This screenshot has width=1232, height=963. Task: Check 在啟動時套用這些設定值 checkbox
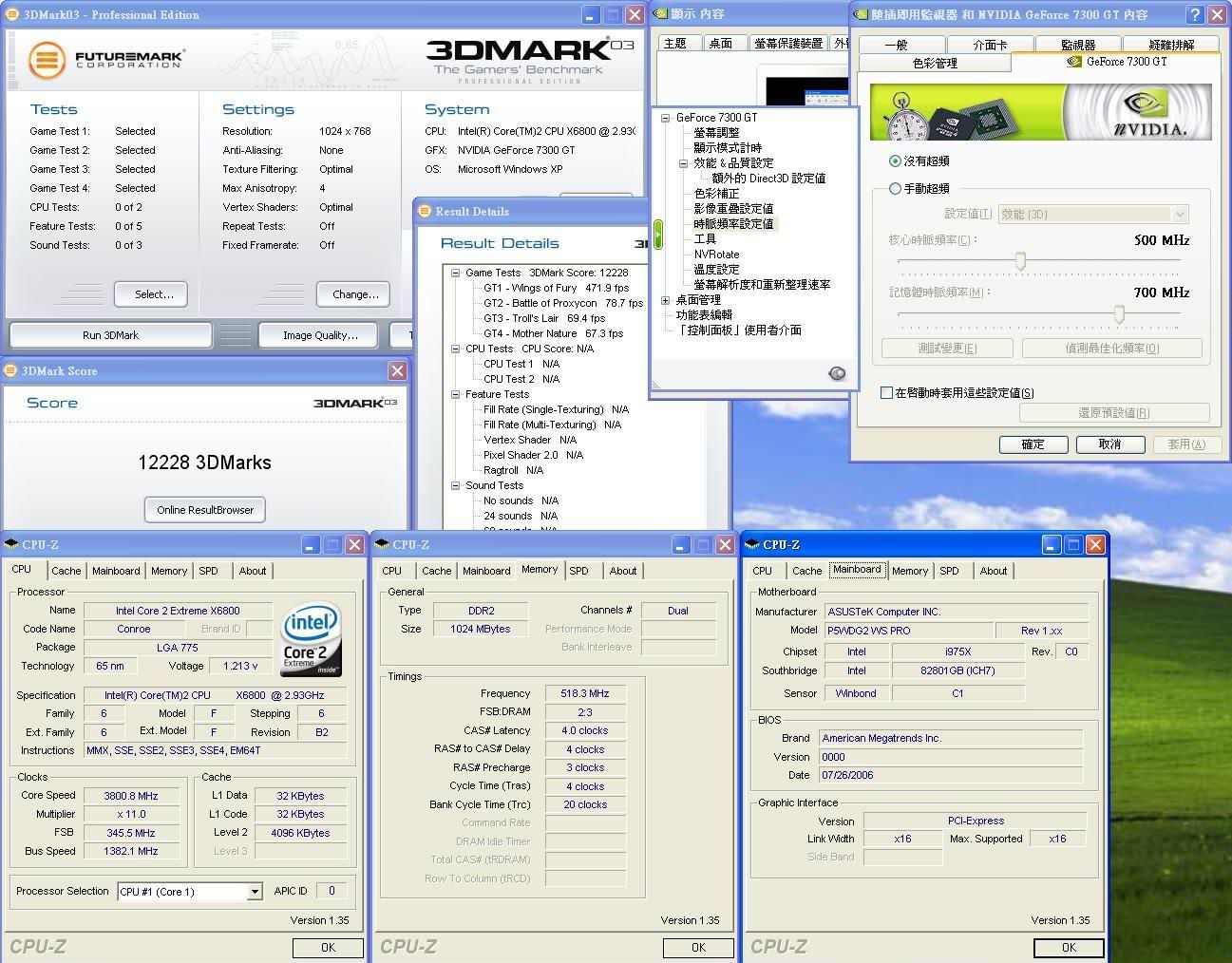[886, 392]
